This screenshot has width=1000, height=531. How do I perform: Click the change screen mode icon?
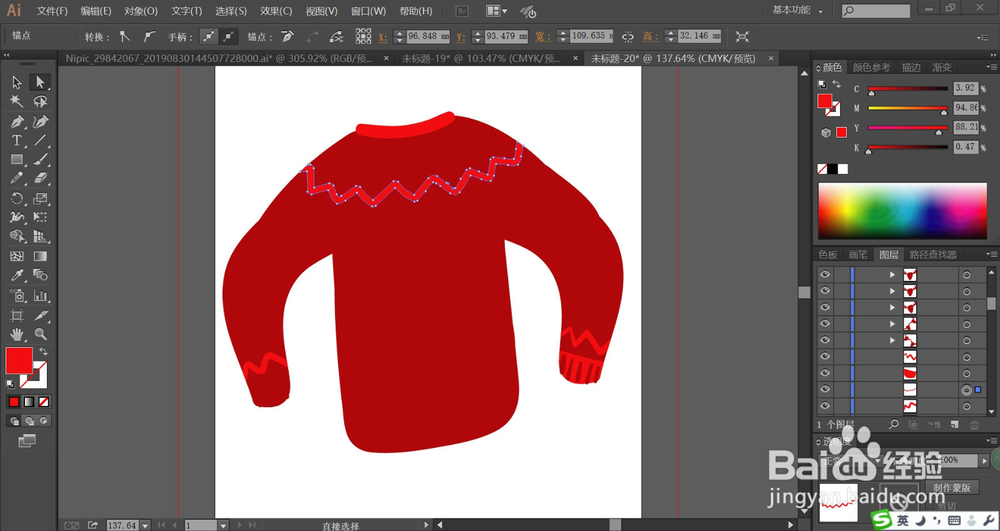point(27,440)
